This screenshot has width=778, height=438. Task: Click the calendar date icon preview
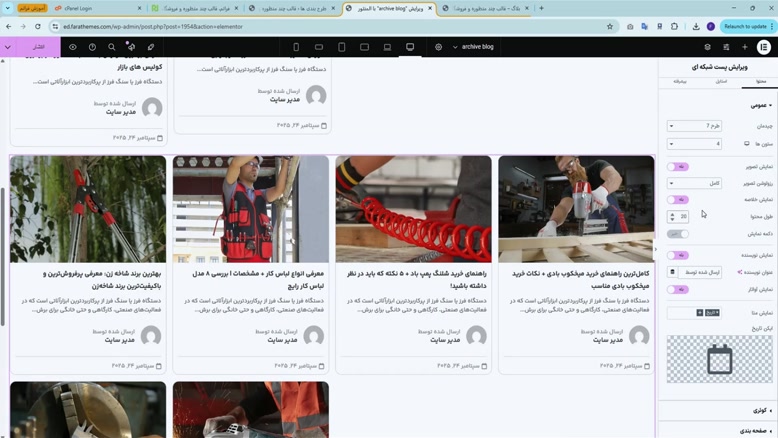point(719,360)
